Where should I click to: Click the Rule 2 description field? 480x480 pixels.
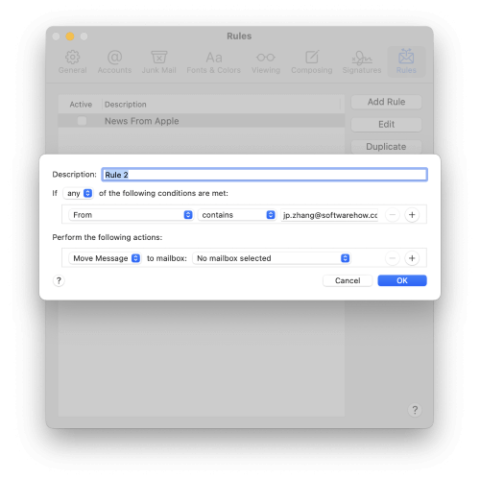coord(264,175)
